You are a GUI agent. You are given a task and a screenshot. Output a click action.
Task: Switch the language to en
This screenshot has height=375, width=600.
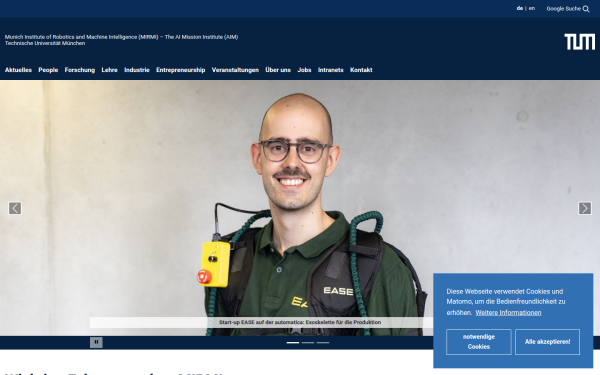click(x=532, y=8)
